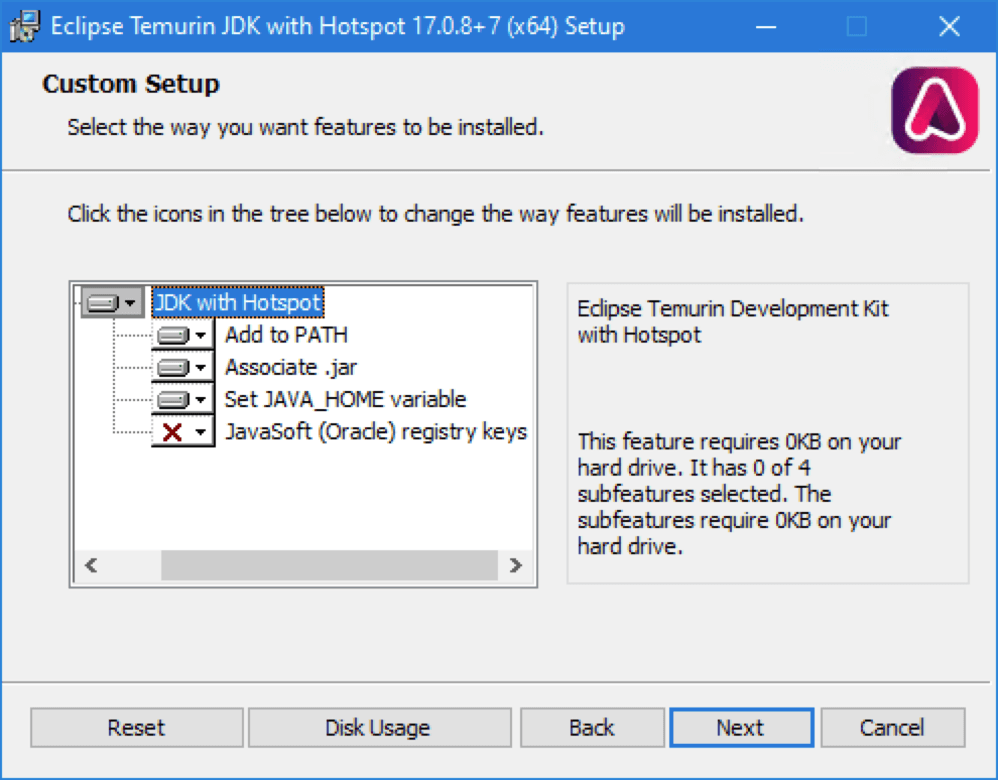Click the Adoptium logo in the header
The width and height of the screenshot is (998, 780).
[934, 110]
